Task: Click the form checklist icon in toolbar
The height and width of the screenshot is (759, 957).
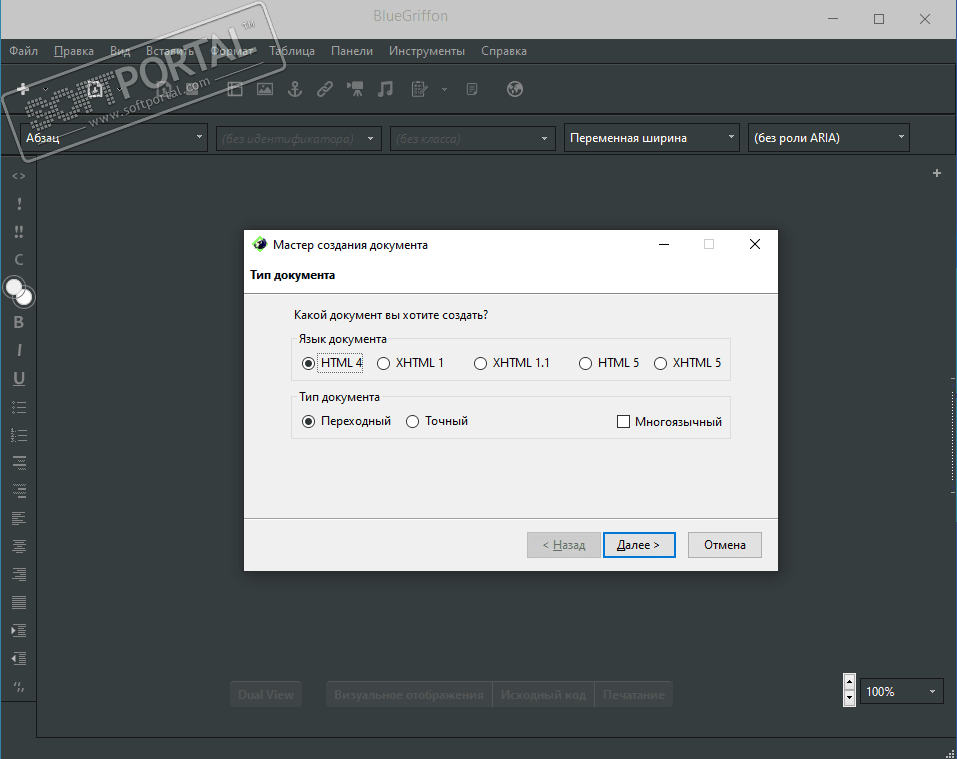Action: pos(419,89)
